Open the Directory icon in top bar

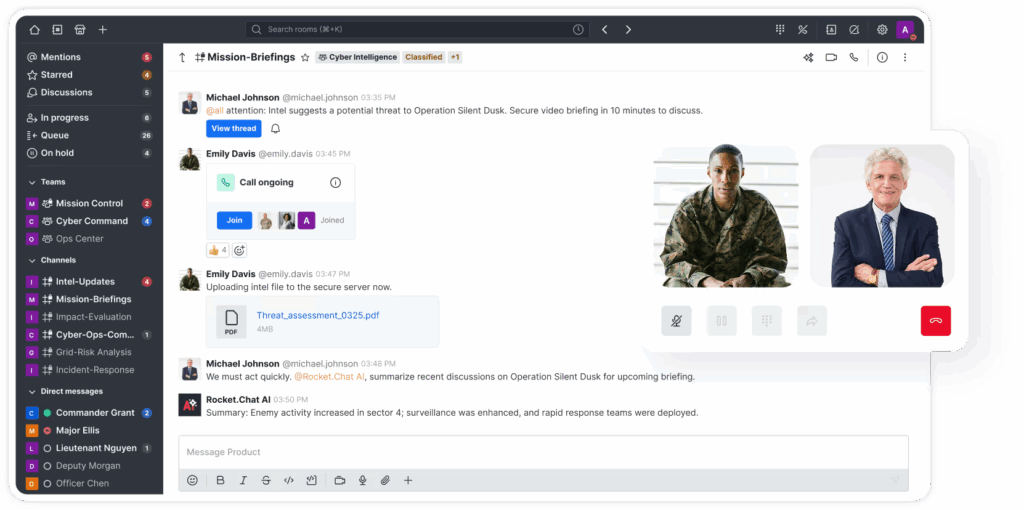[57, 29]
